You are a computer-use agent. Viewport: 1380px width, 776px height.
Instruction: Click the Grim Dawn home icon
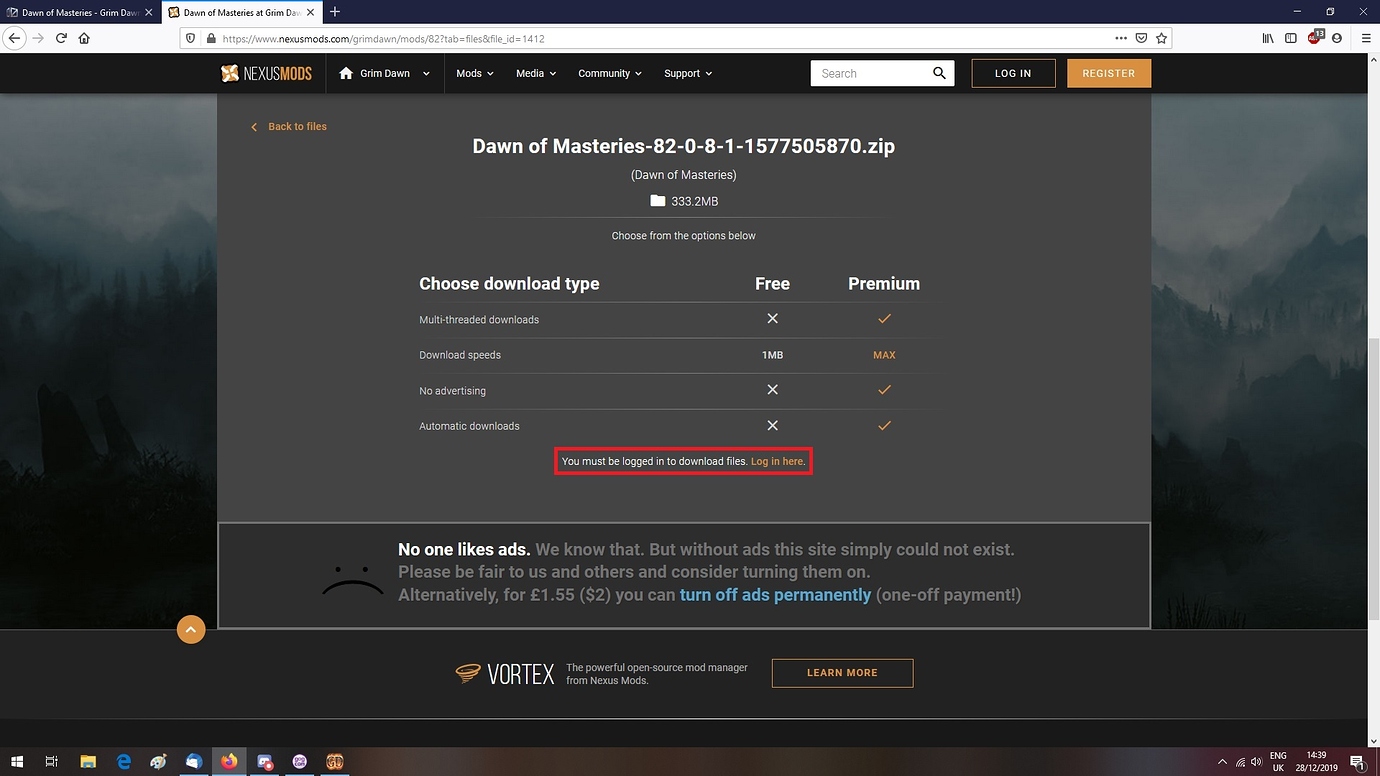(345, 72)
